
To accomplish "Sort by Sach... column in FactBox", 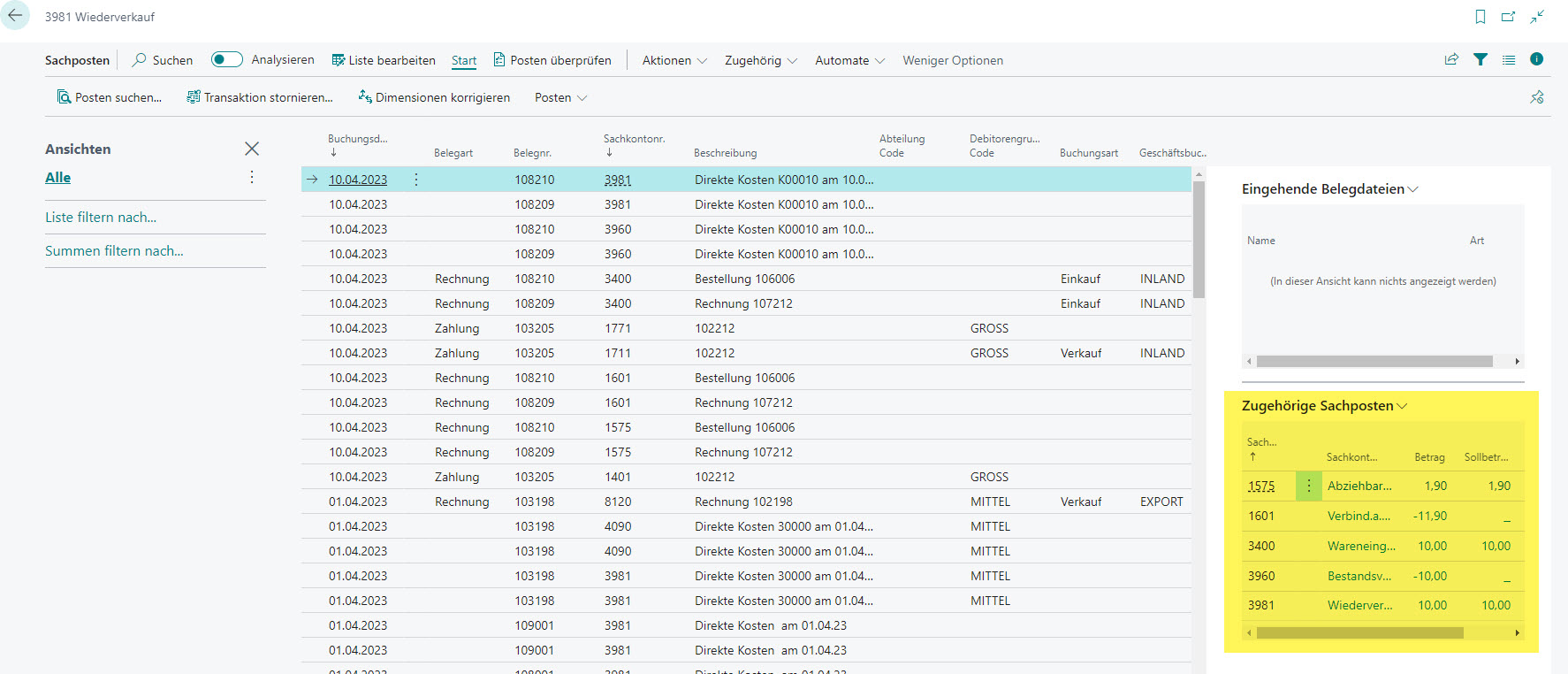I will [1261, 448].
